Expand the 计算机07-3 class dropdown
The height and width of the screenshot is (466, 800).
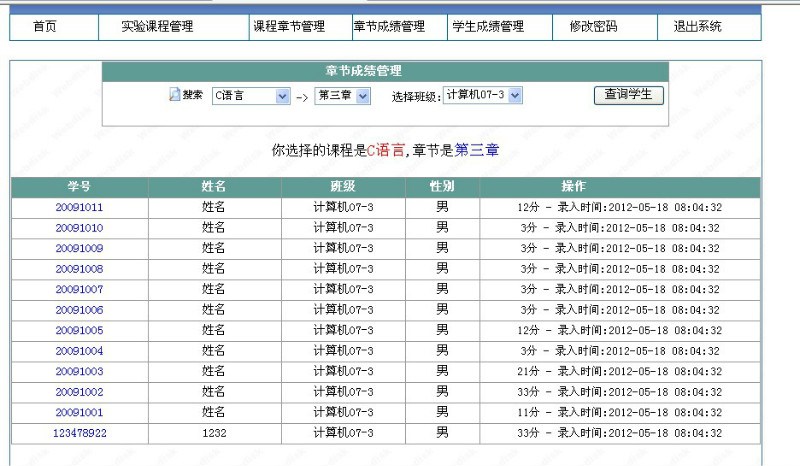tap(483, 95)
